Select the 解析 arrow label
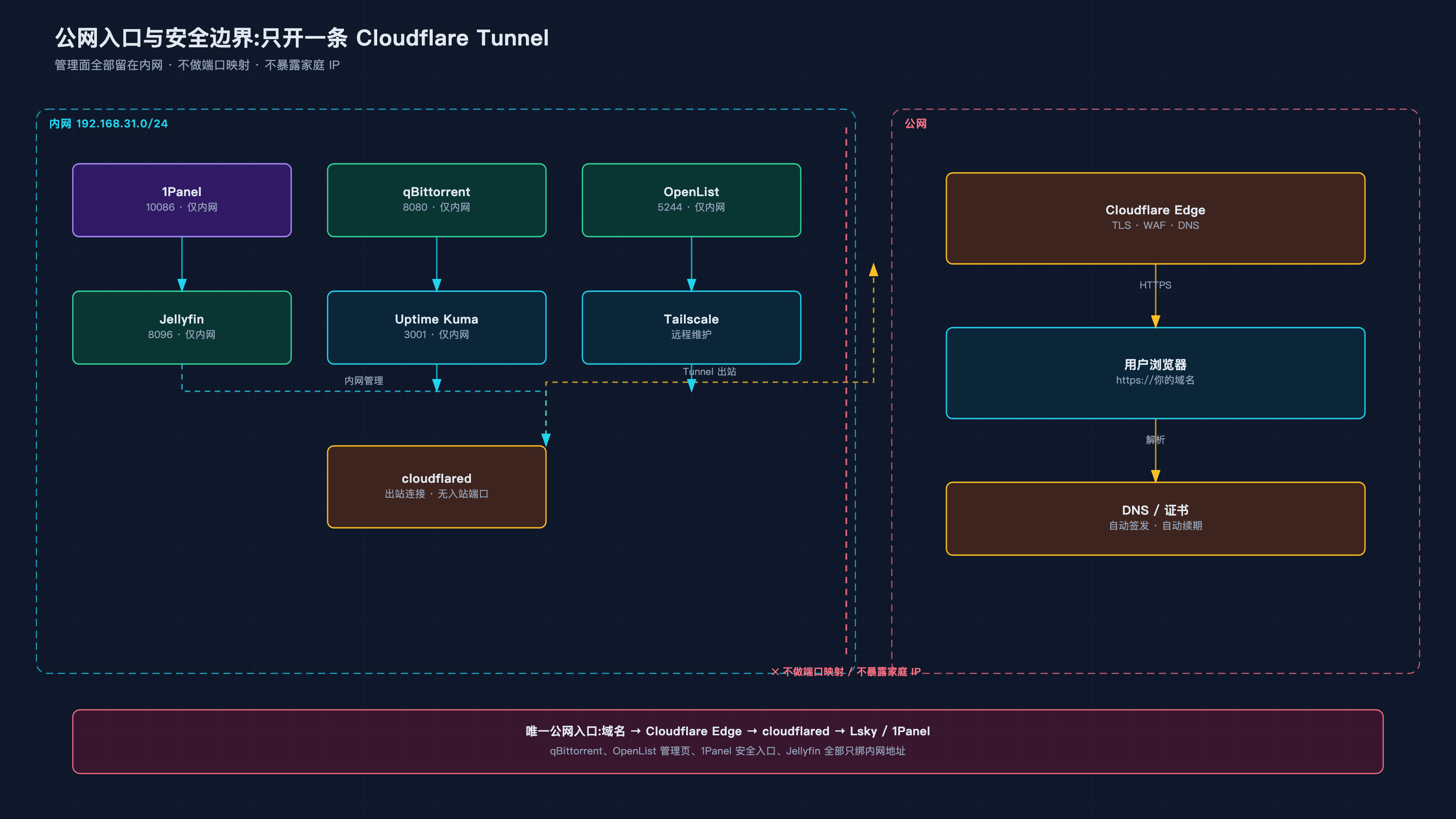Image resolution: width=1456 pixels, height=819 pixels. (x=1155, y=440)
